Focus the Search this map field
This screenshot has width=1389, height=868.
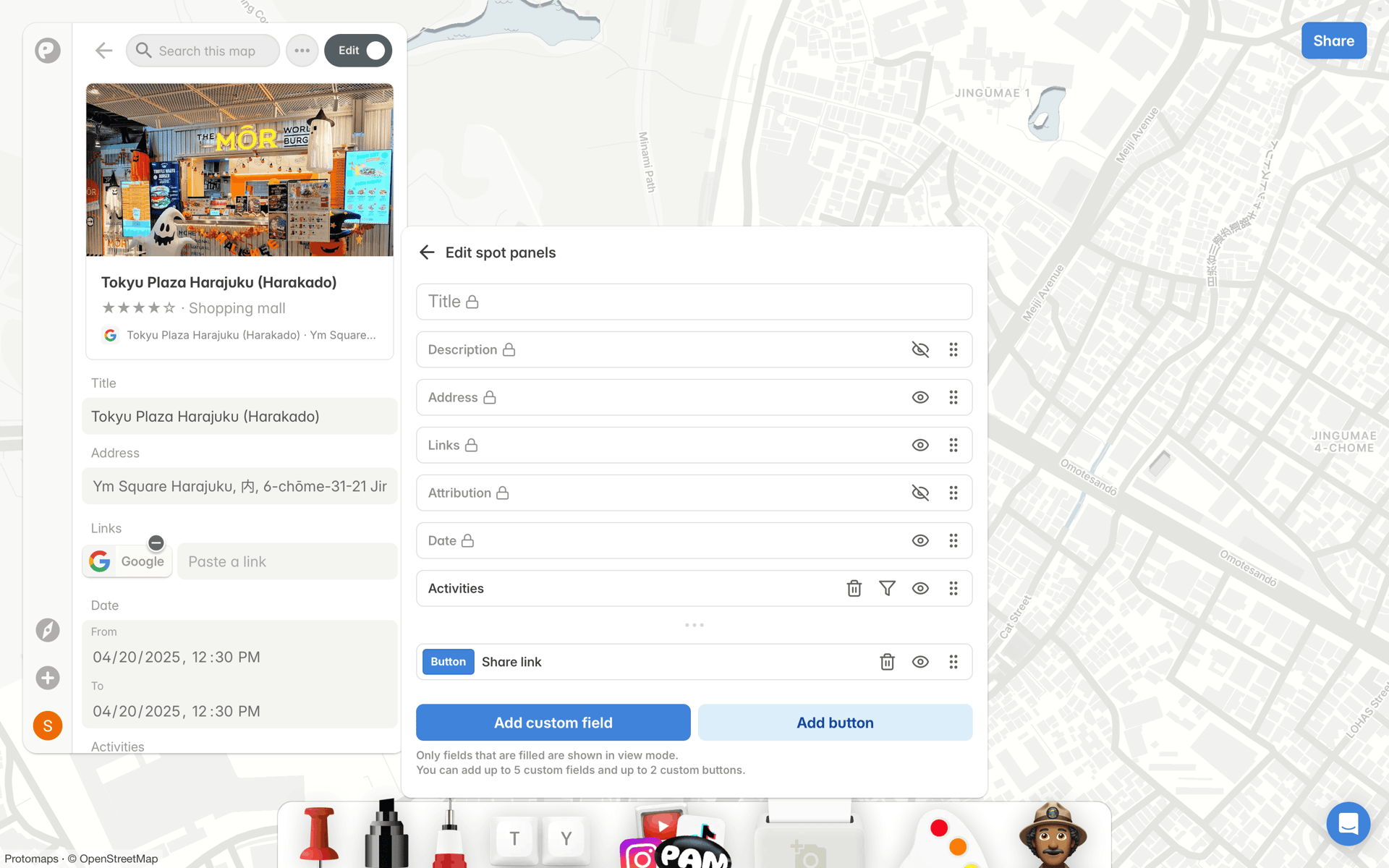coord(203,51)
